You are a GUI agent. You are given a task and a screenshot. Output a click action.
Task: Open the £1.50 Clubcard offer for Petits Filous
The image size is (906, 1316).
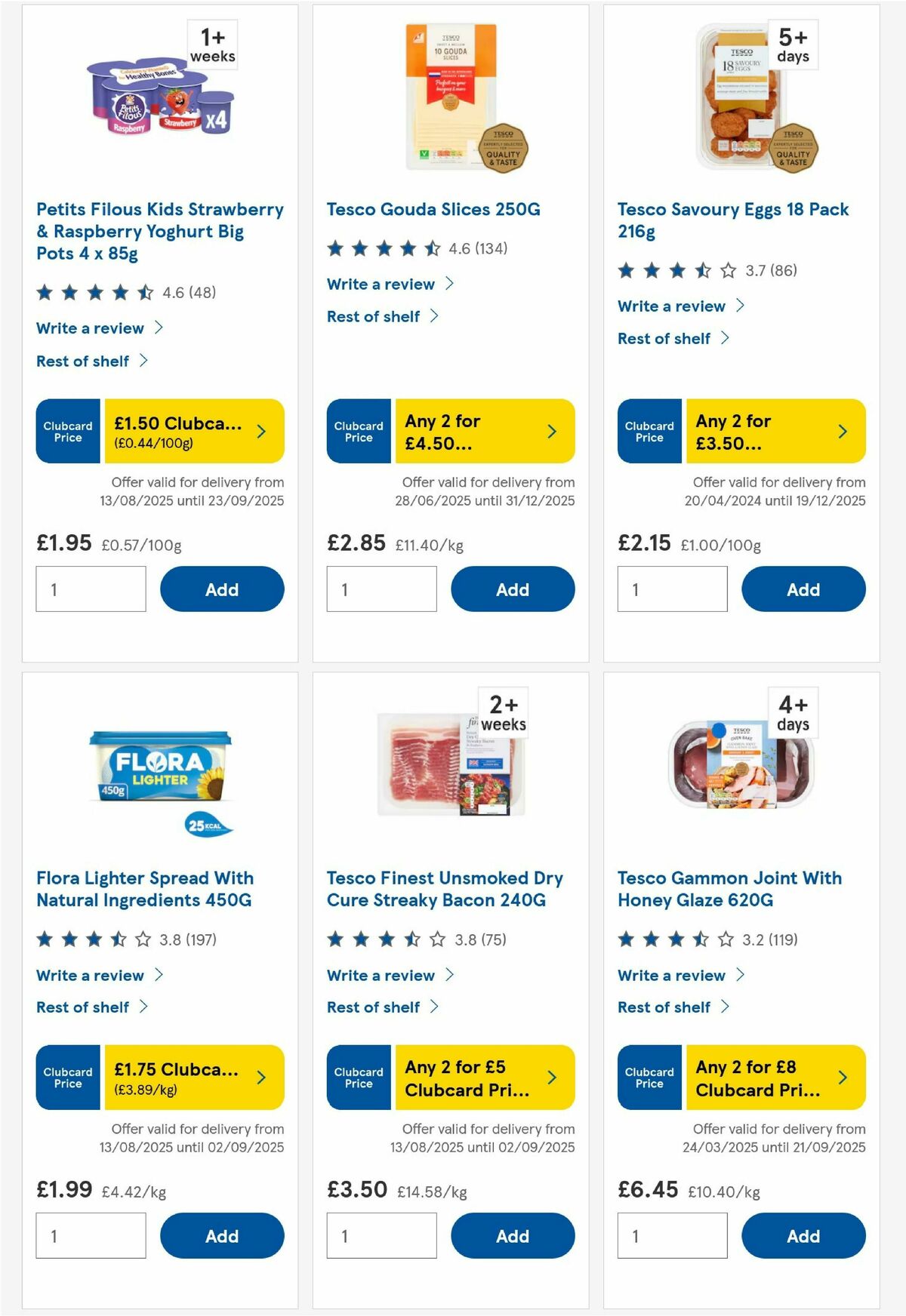[x=186, y=431]
